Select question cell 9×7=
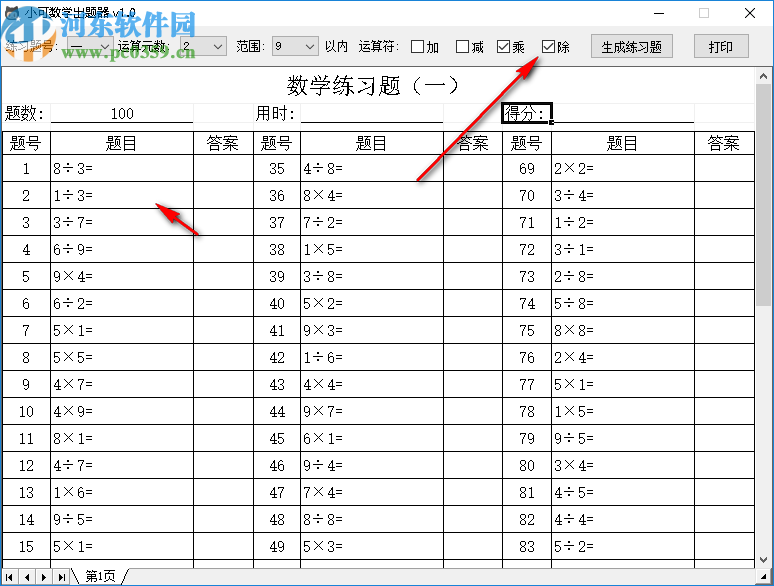 coord(372,411)
